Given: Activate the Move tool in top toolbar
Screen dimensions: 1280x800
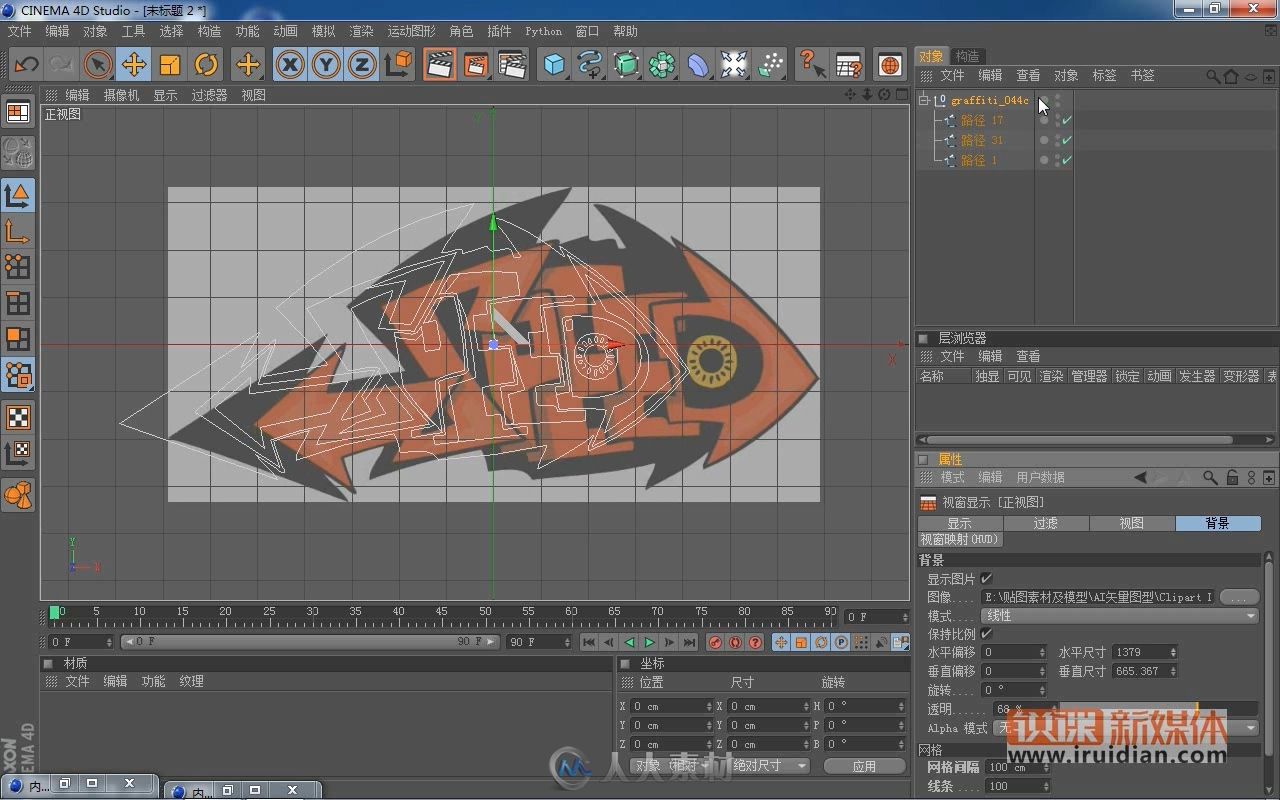Looking at the screenshot, I should click(133, 65).
